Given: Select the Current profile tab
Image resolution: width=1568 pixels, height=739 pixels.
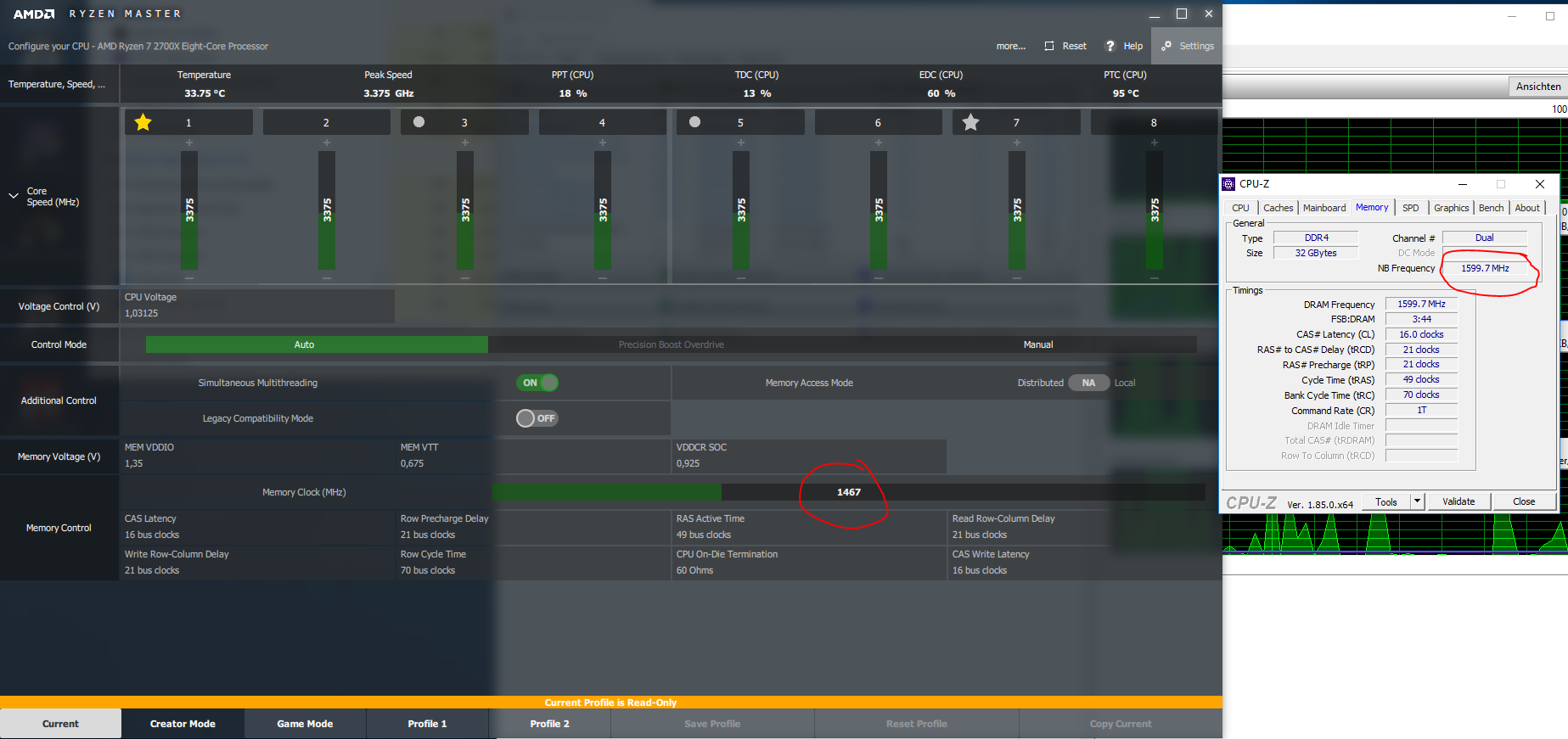Looking at the screenshot, I should coord(60,724).
